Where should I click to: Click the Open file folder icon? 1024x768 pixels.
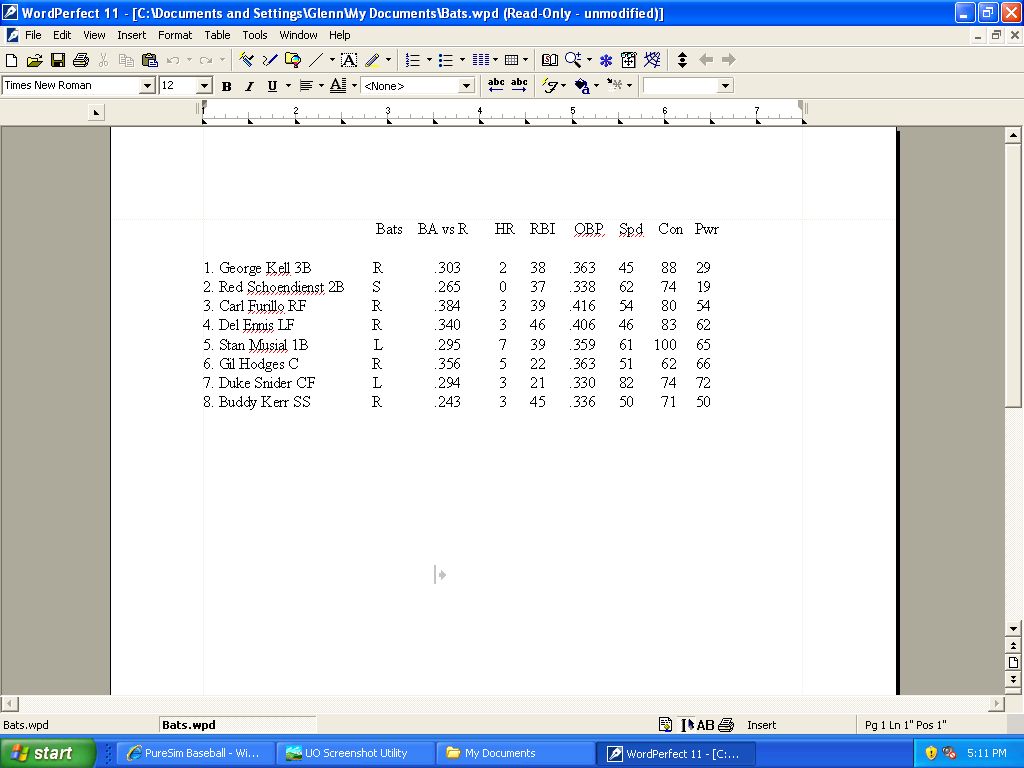(34, 60)
